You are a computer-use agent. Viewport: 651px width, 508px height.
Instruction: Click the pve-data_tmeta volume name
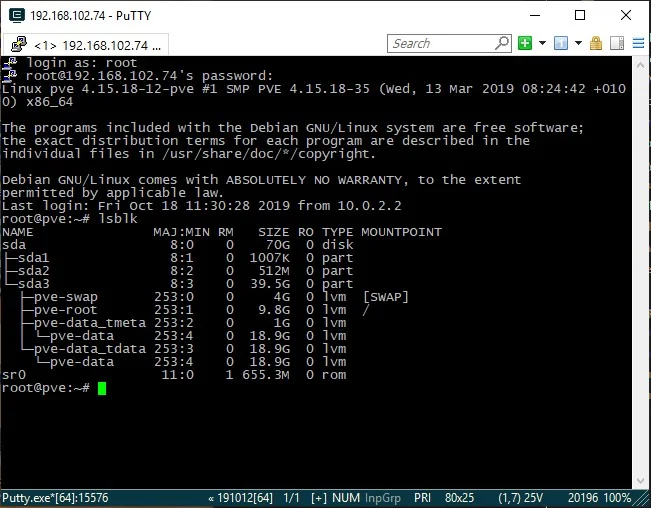point(90,322)
